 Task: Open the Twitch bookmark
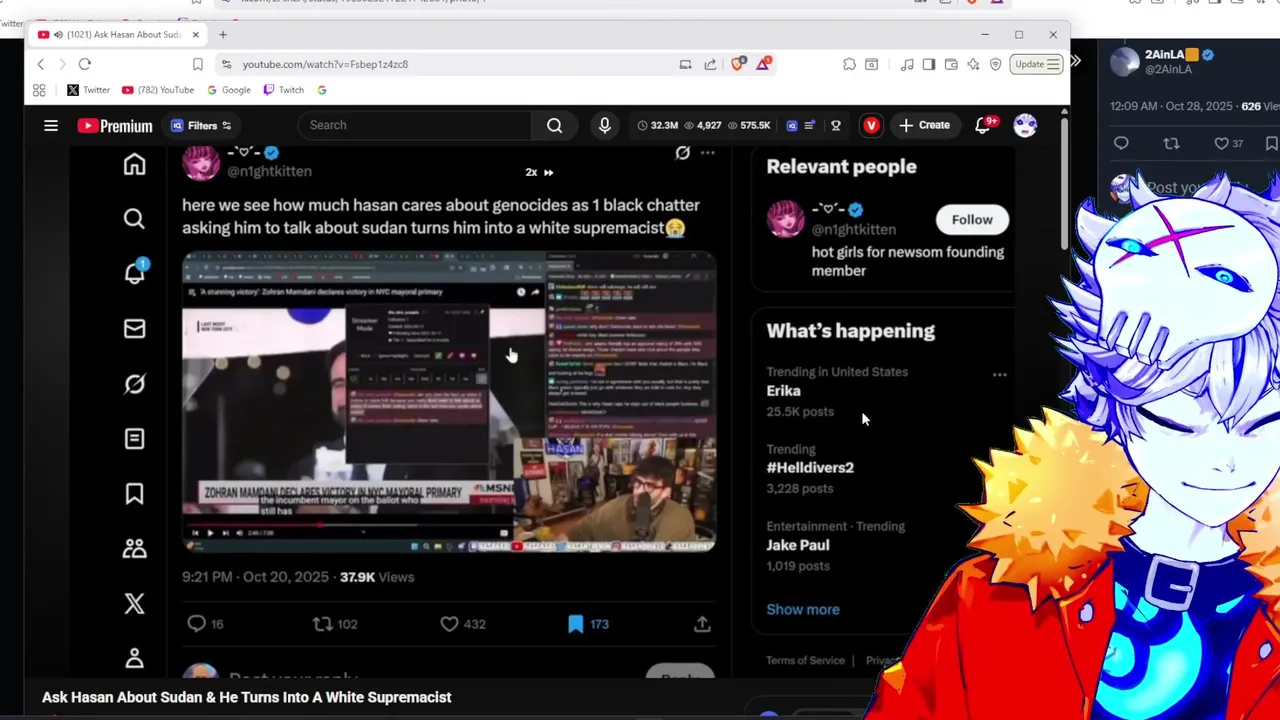click(283, 90)
